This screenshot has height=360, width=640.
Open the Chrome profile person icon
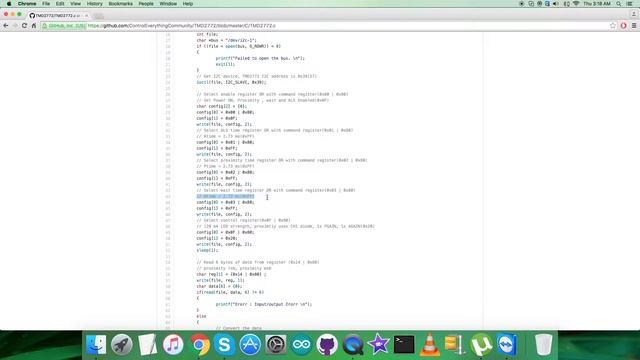point(634,15)
